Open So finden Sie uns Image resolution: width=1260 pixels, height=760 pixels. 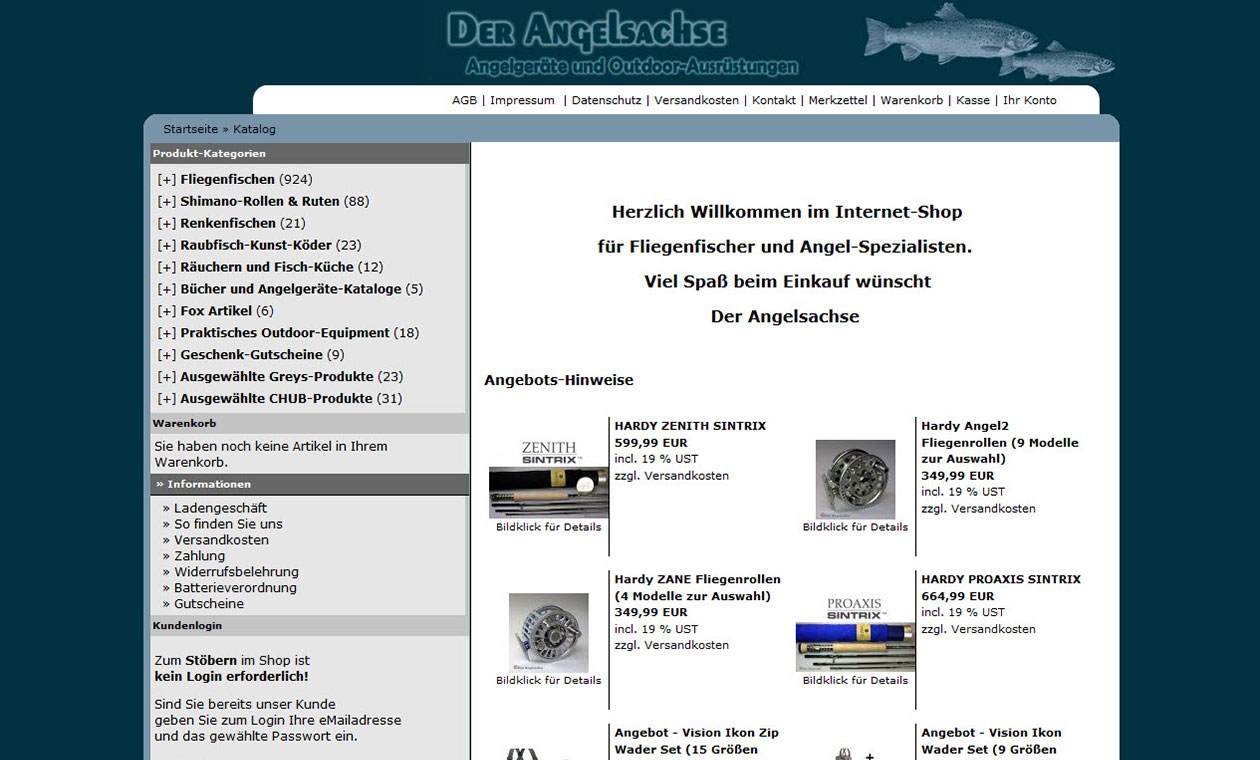tap(228, 525)
